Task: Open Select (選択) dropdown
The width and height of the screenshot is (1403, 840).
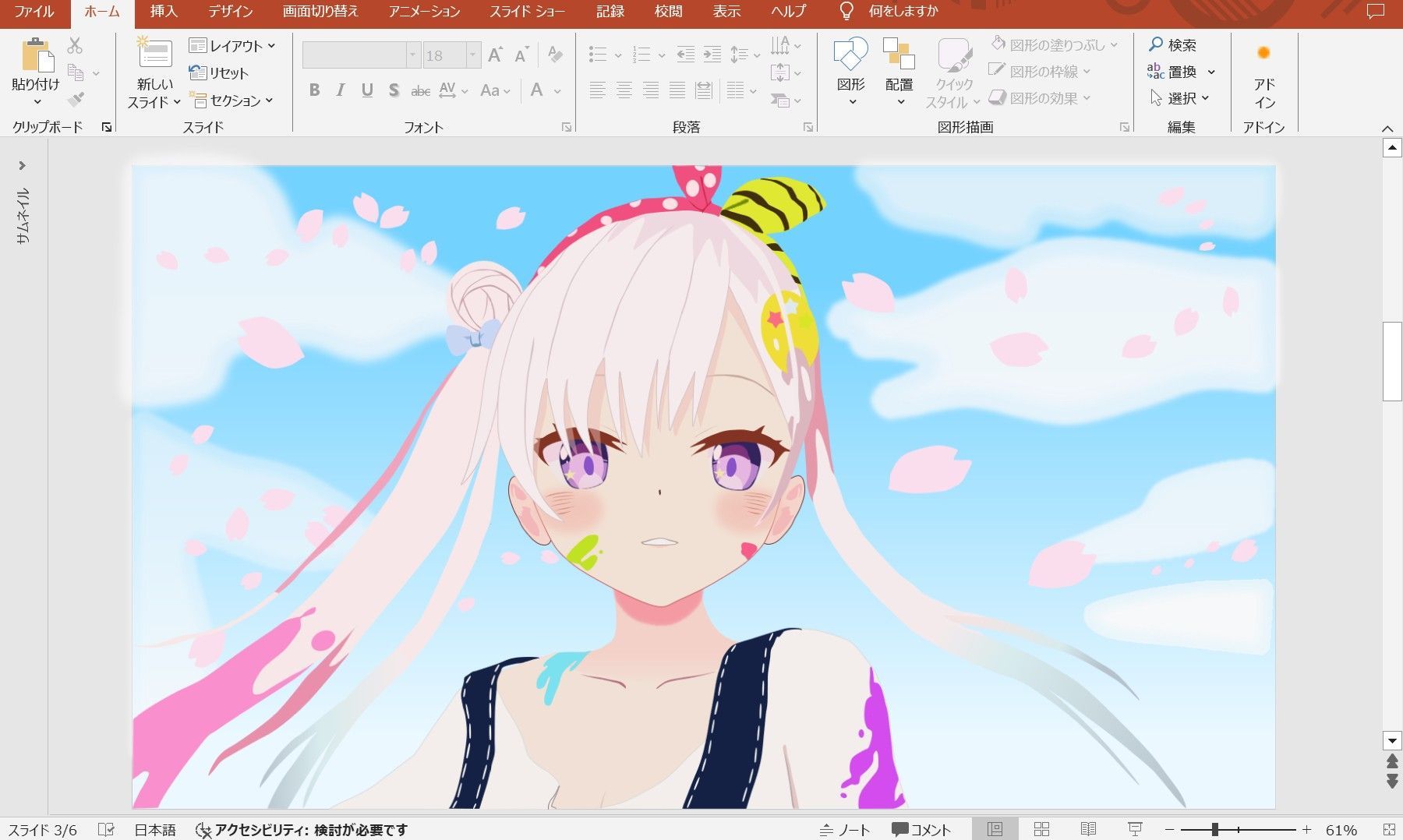Action: tap(1179, 98)
